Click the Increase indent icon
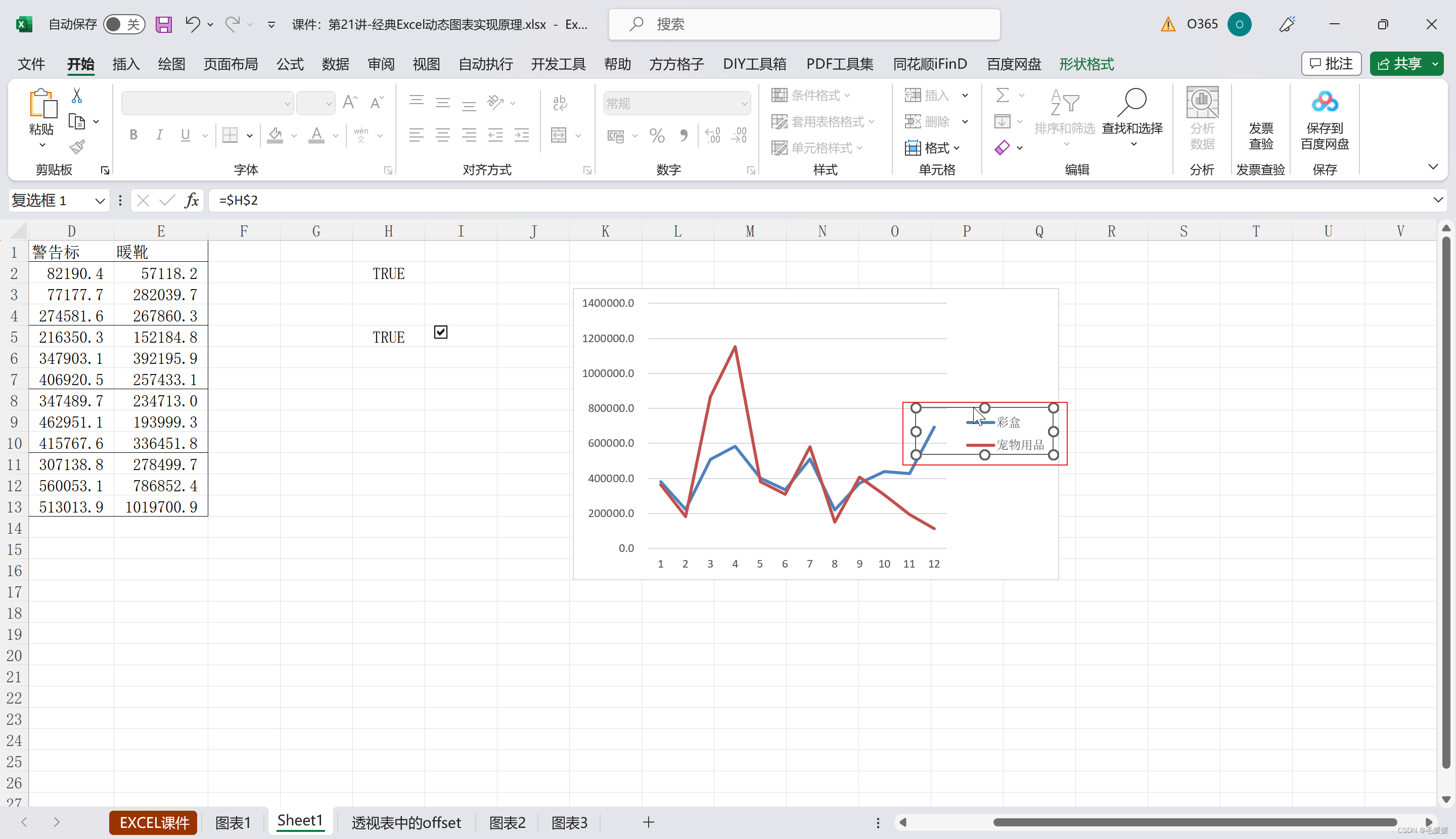Viewport: 1456px width, 839px height. pos(522,135)
